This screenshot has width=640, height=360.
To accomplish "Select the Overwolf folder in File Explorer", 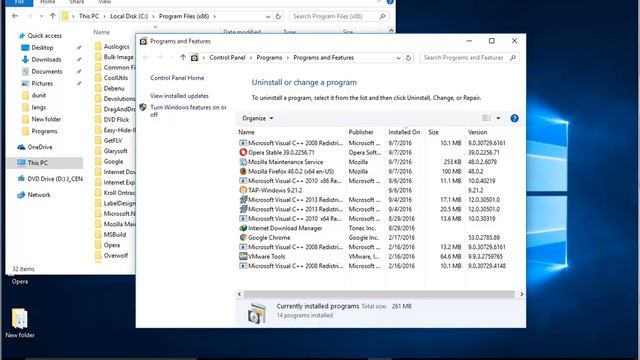I will [116, 256].
